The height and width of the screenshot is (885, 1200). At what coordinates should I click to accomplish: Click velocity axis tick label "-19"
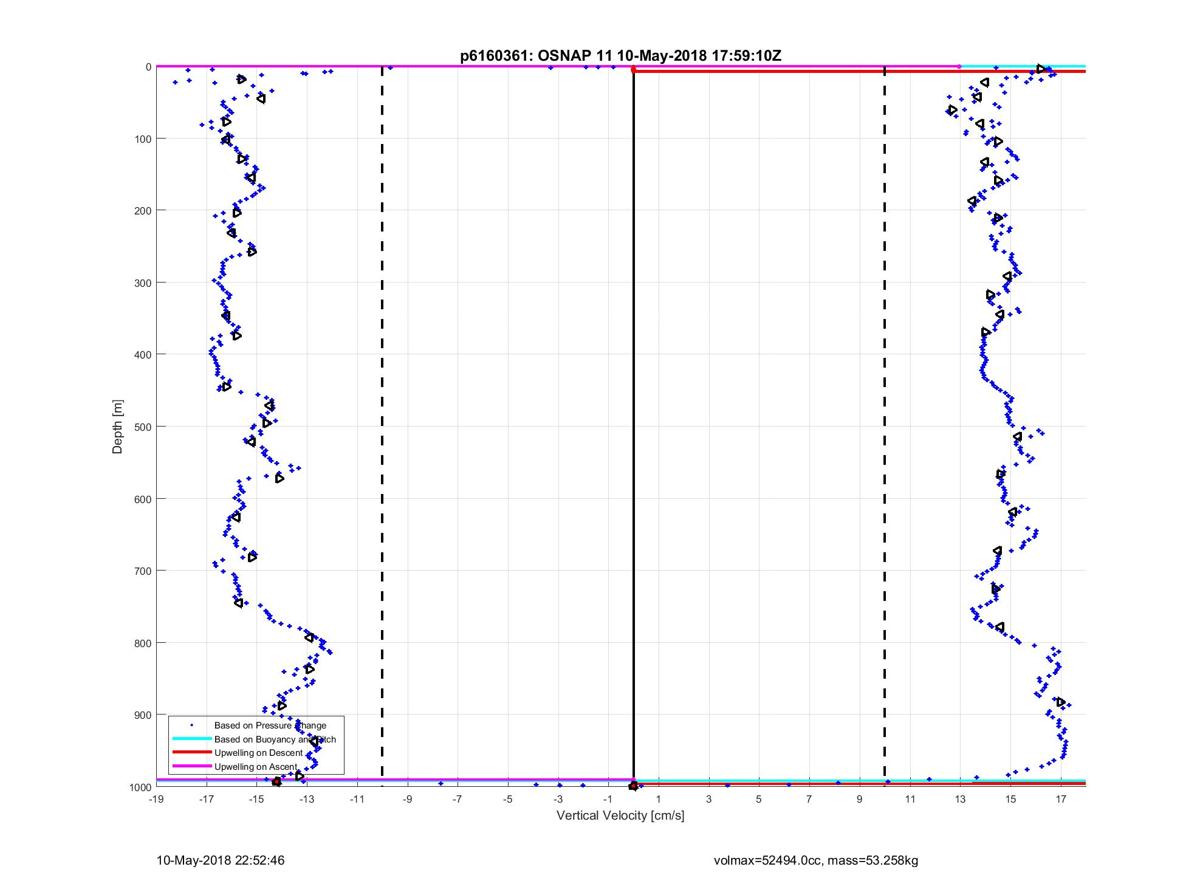(156, 799)
